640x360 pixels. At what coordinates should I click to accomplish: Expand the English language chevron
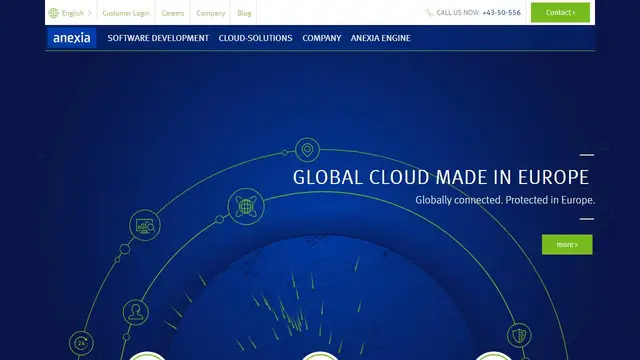tap(90, 13)
